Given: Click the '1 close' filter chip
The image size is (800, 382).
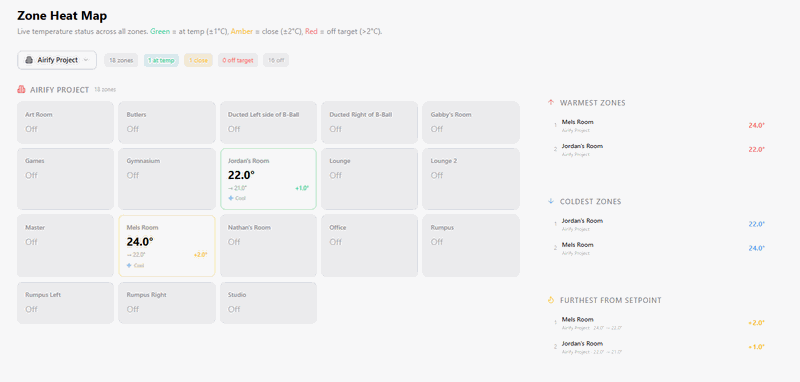Looking at the screenshot, I should click(198, 60).
